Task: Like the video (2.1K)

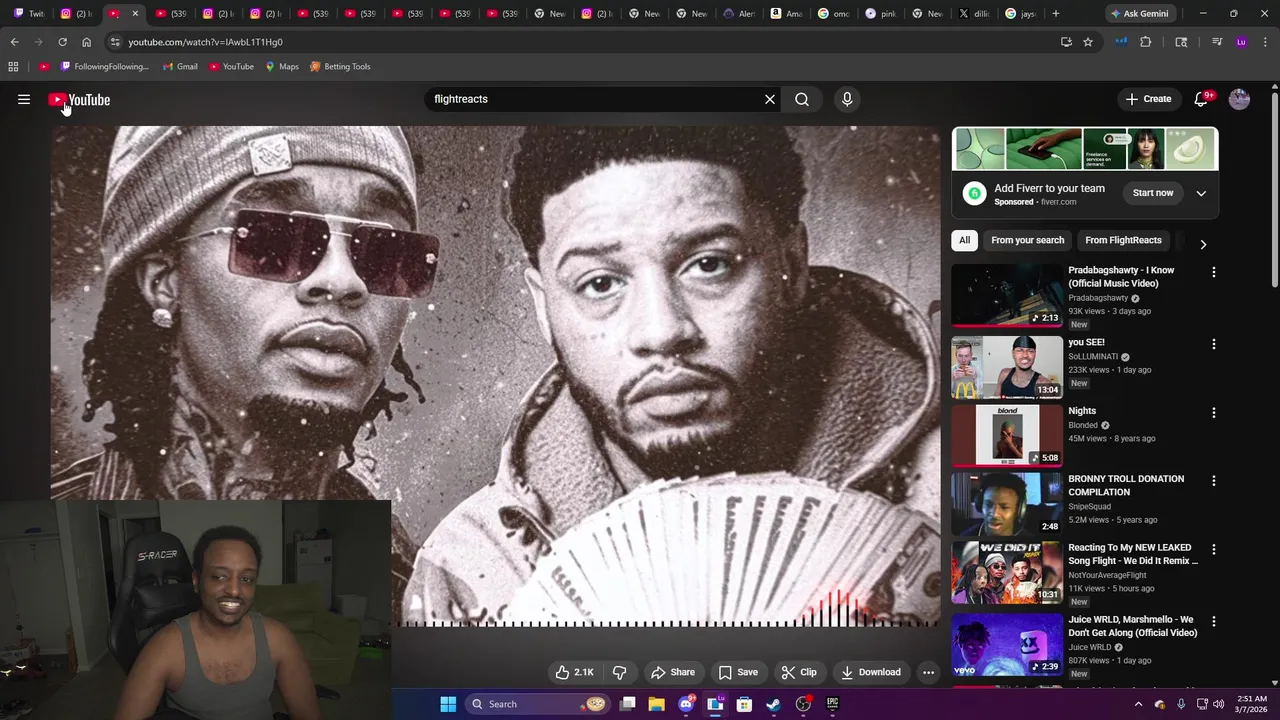Action: pos(574,672)
